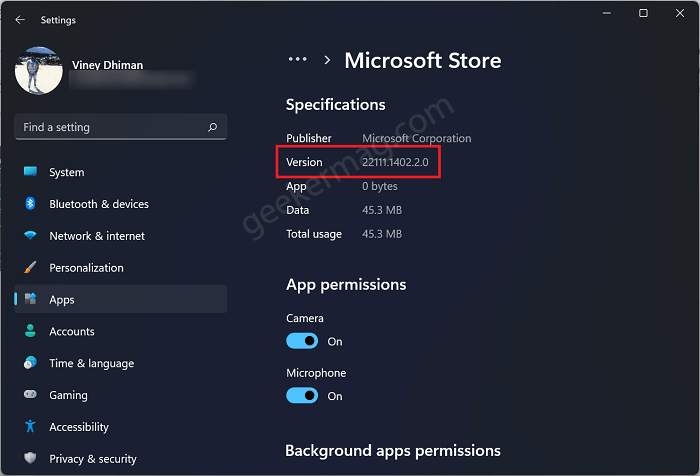Screen dimensions: 700x476
Task: Click the Settings window title
Action: point(58,20)
